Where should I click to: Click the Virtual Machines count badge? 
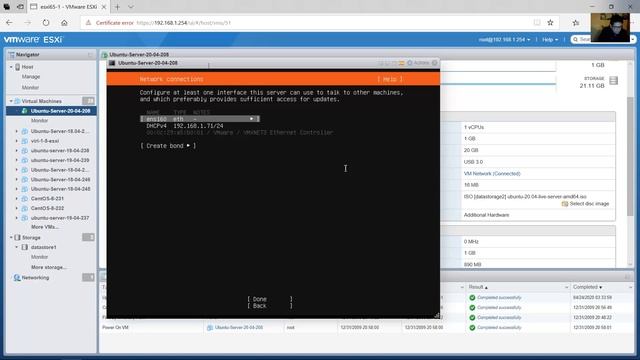88,101
